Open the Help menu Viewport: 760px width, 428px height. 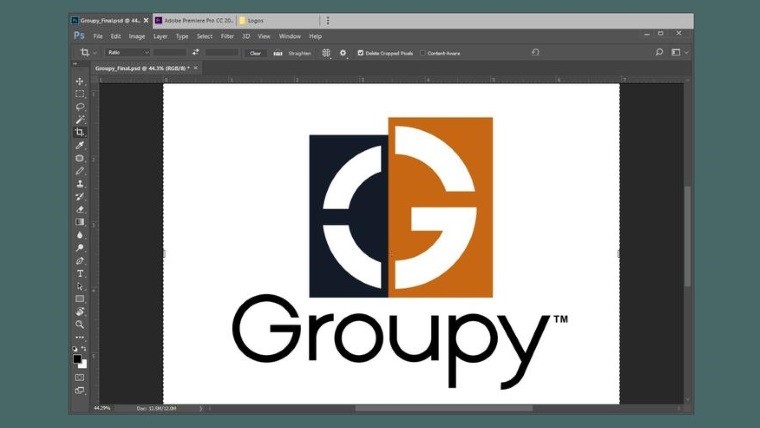click(x=316, y=36)
